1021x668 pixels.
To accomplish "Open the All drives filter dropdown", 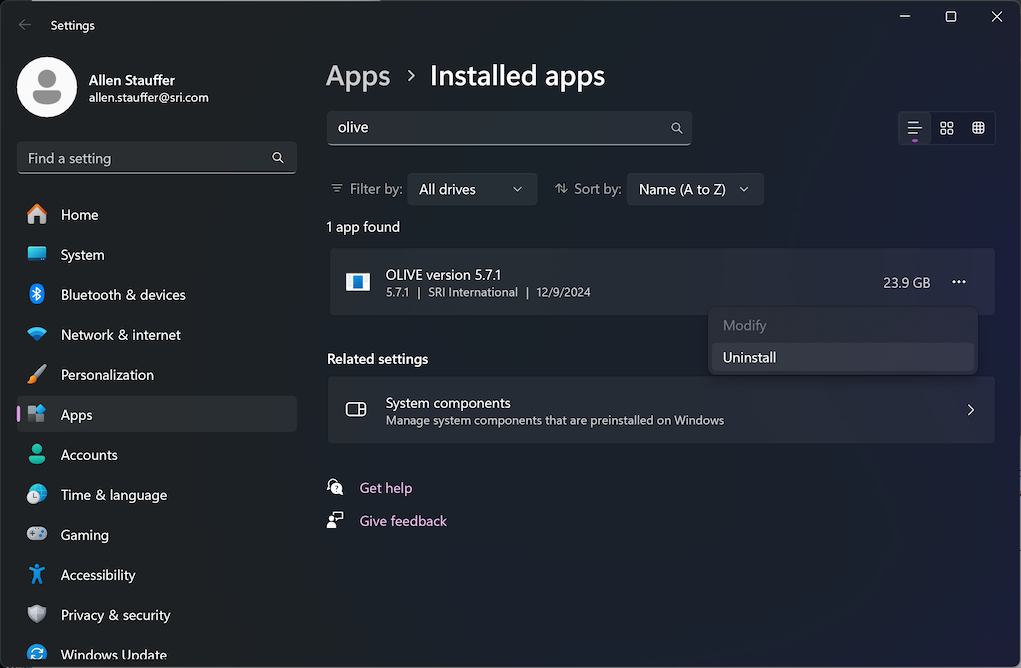I will click(472, 189).
